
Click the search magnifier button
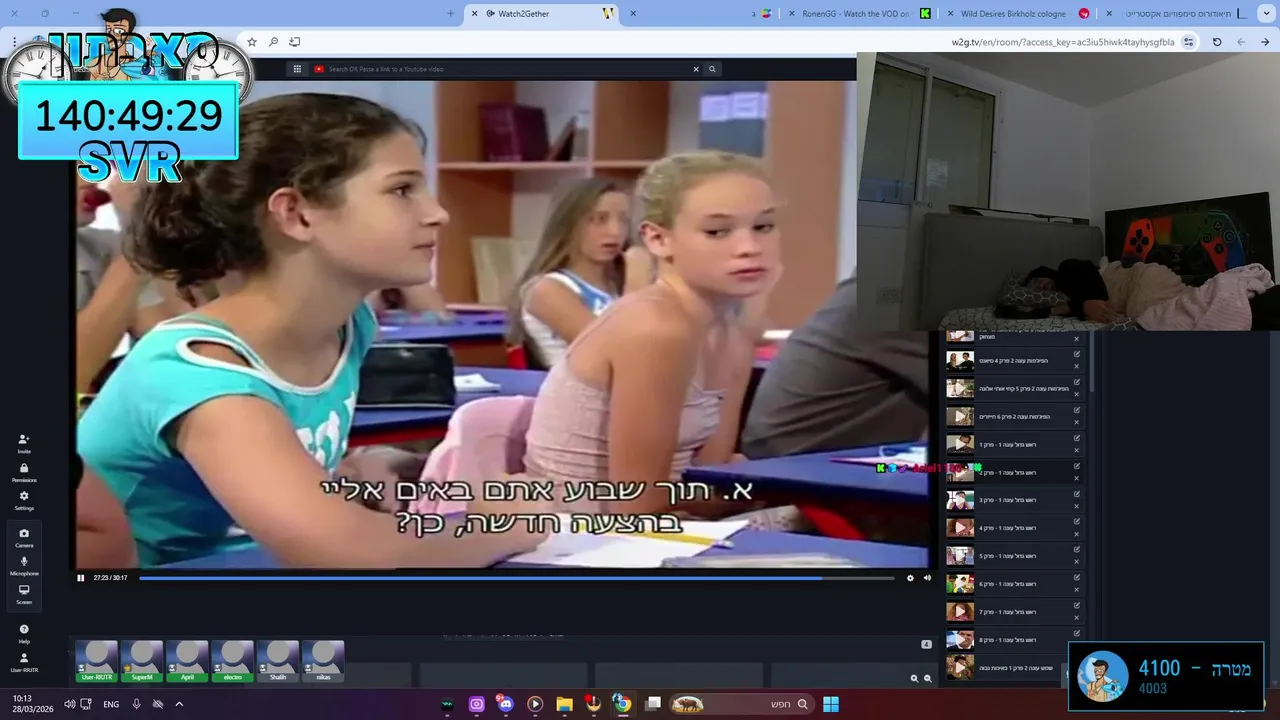[x=712, y=69]
